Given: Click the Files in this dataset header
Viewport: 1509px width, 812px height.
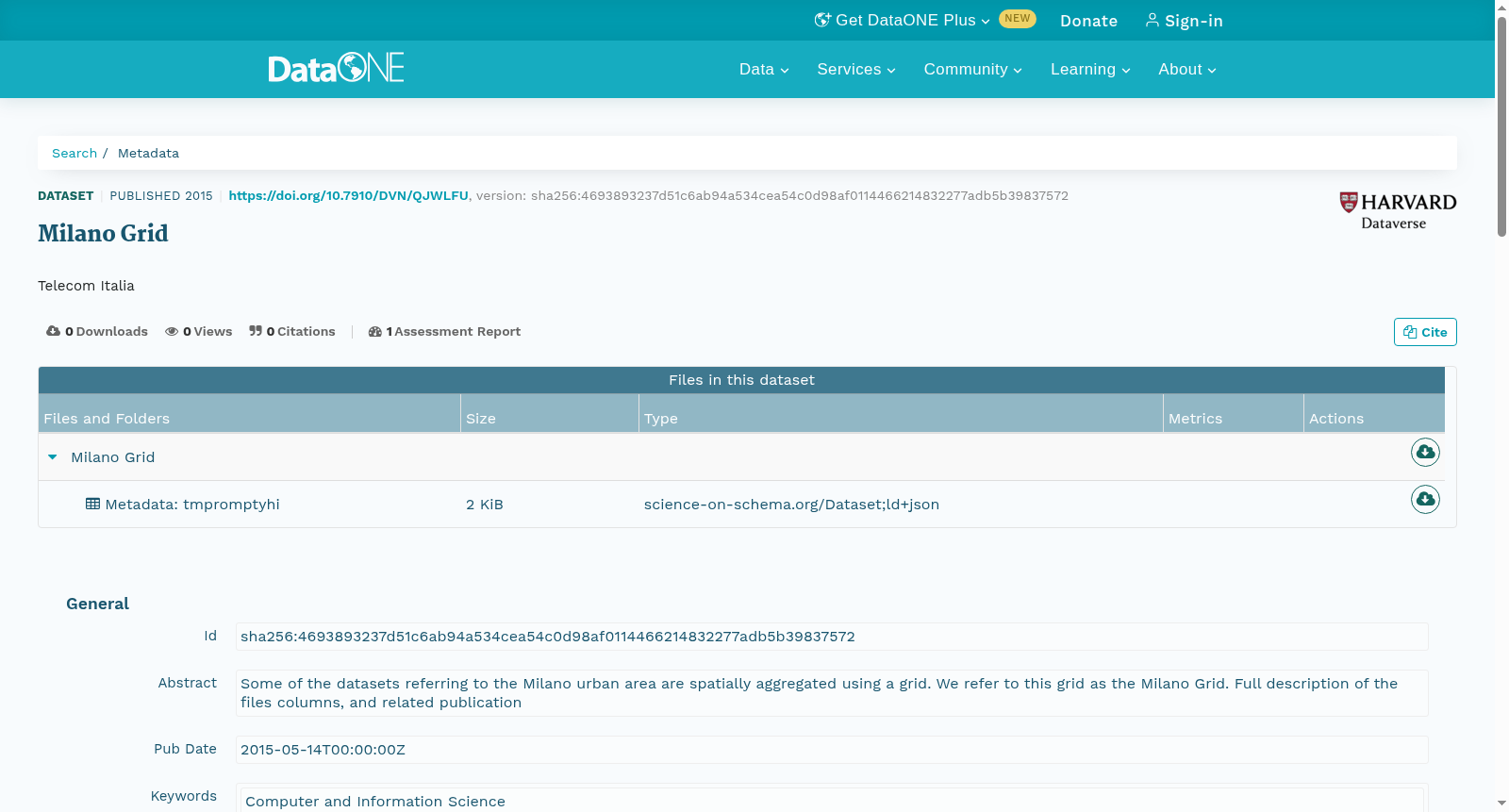Looking at the screenshot, I should [741, 379].
